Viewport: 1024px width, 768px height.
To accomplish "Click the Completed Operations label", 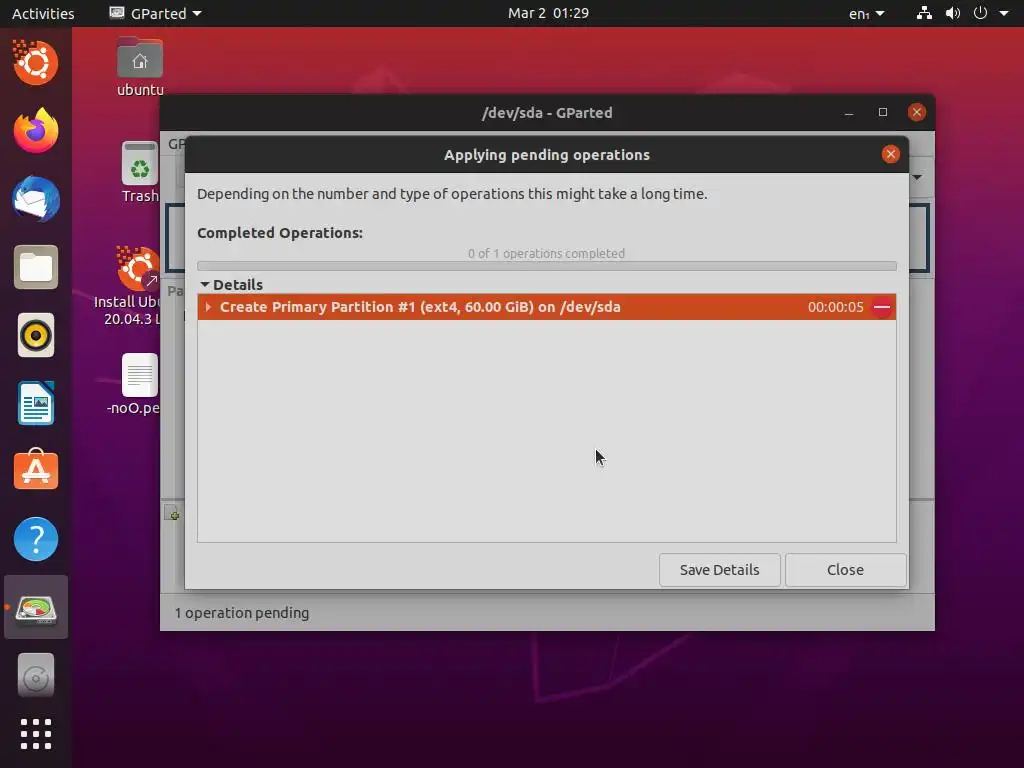I will [280, 233].
